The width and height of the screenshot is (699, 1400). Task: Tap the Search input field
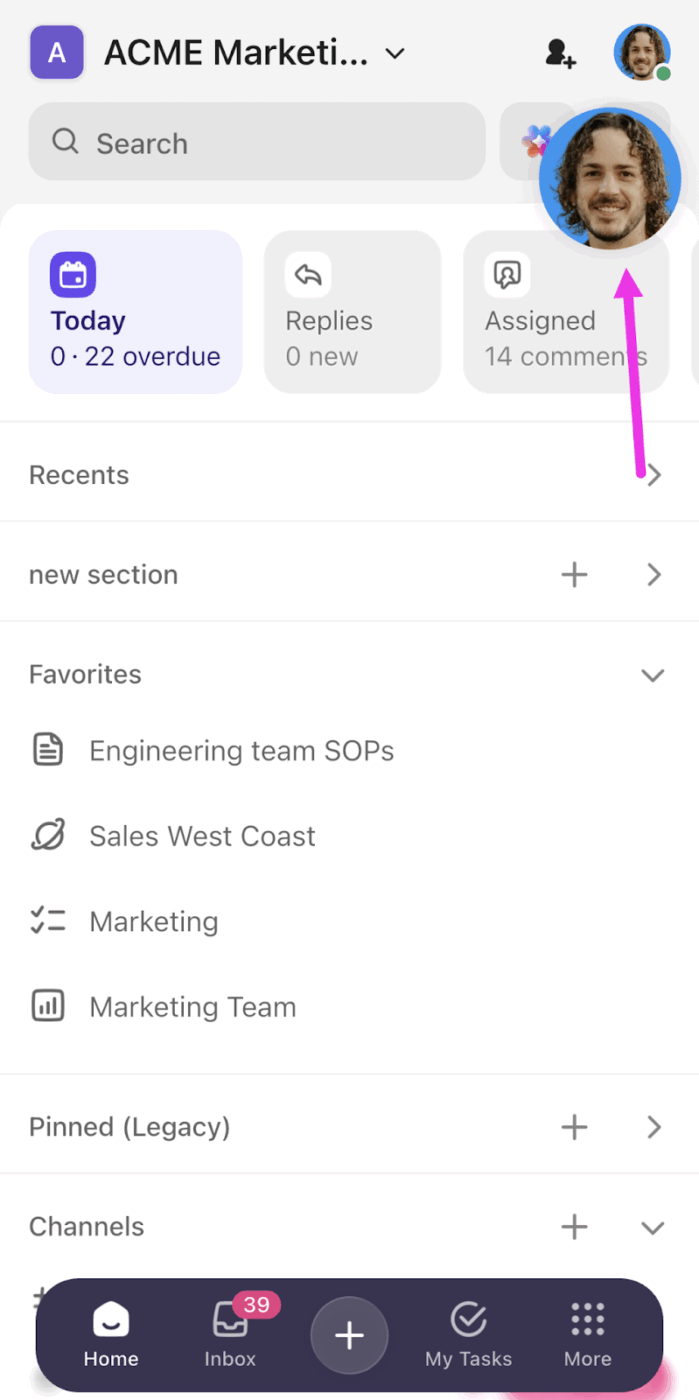[x=250, y=142]
